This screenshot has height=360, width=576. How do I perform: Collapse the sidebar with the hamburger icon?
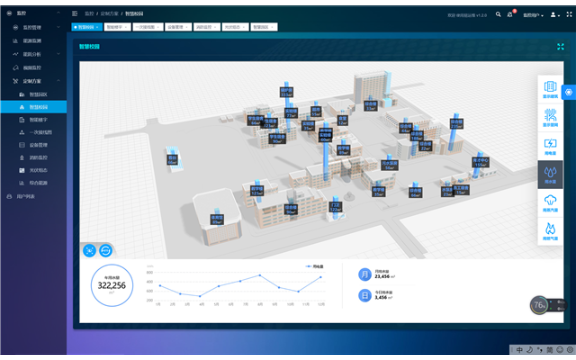point(75,14)
